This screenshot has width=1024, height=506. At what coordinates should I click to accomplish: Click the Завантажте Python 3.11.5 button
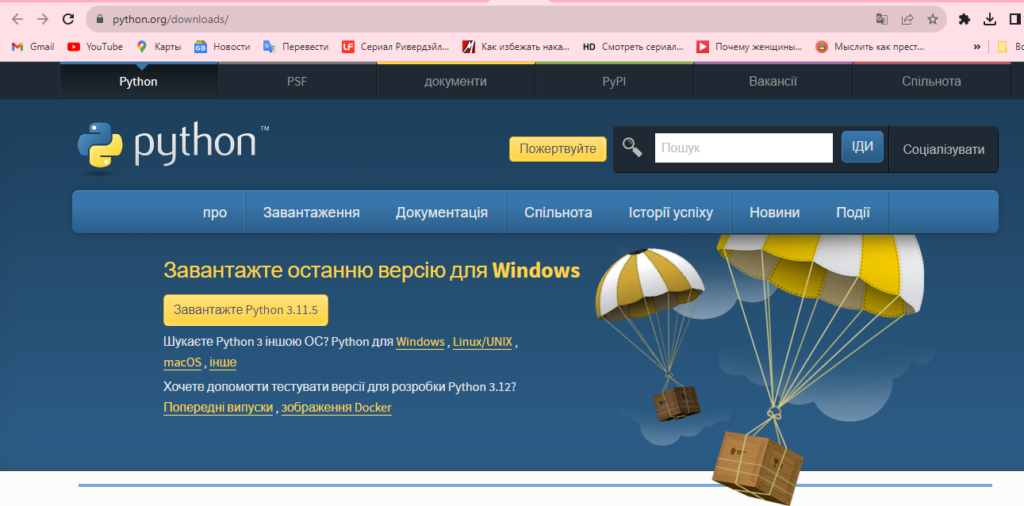[245, 310]
